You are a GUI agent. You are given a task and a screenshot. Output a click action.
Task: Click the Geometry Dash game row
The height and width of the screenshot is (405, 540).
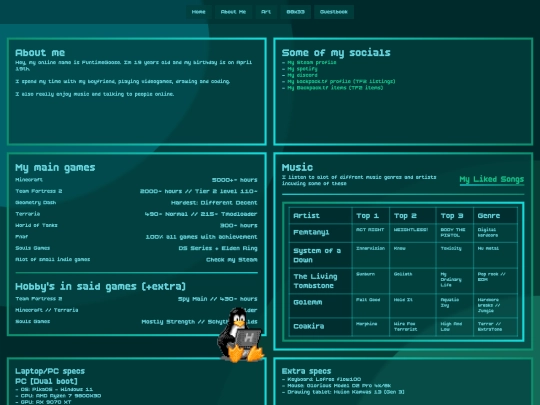(136, 202)
